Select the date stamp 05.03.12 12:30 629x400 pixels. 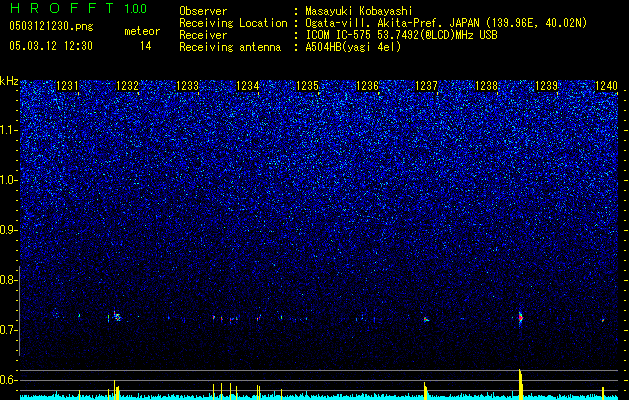coord(51,46)
